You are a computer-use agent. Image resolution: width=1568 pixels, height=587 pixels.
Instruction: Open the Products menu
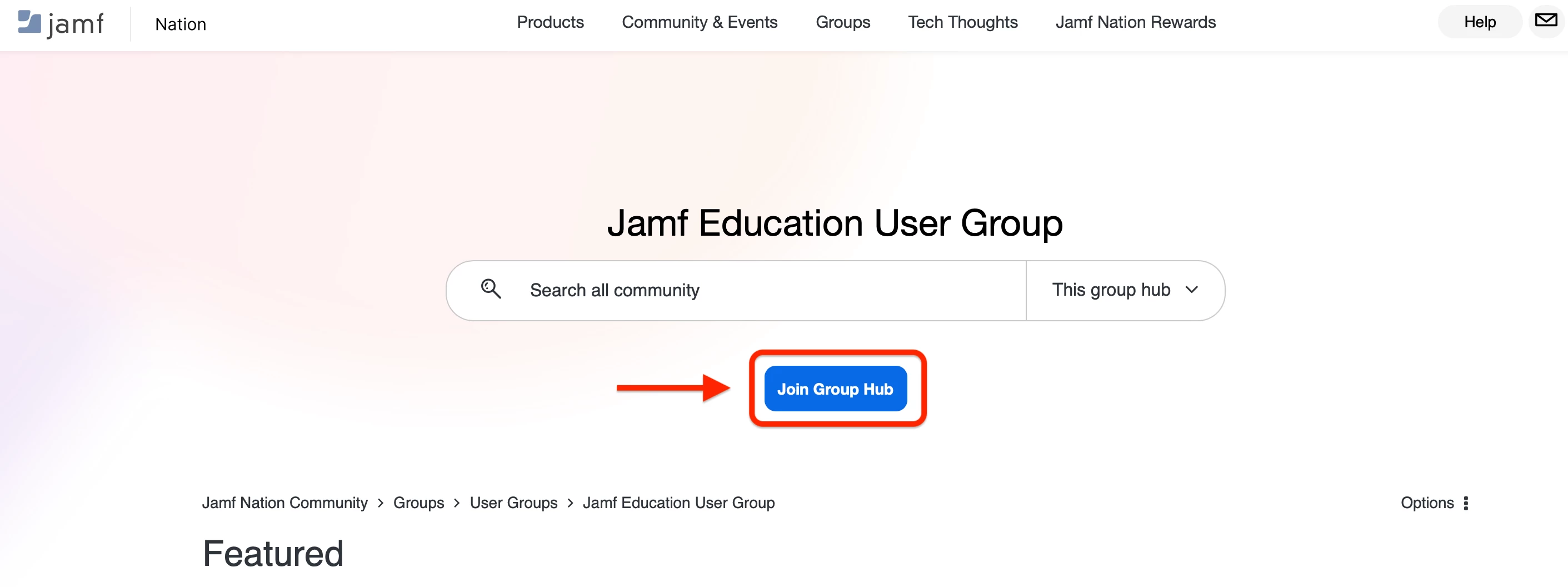tap(550, 22)
